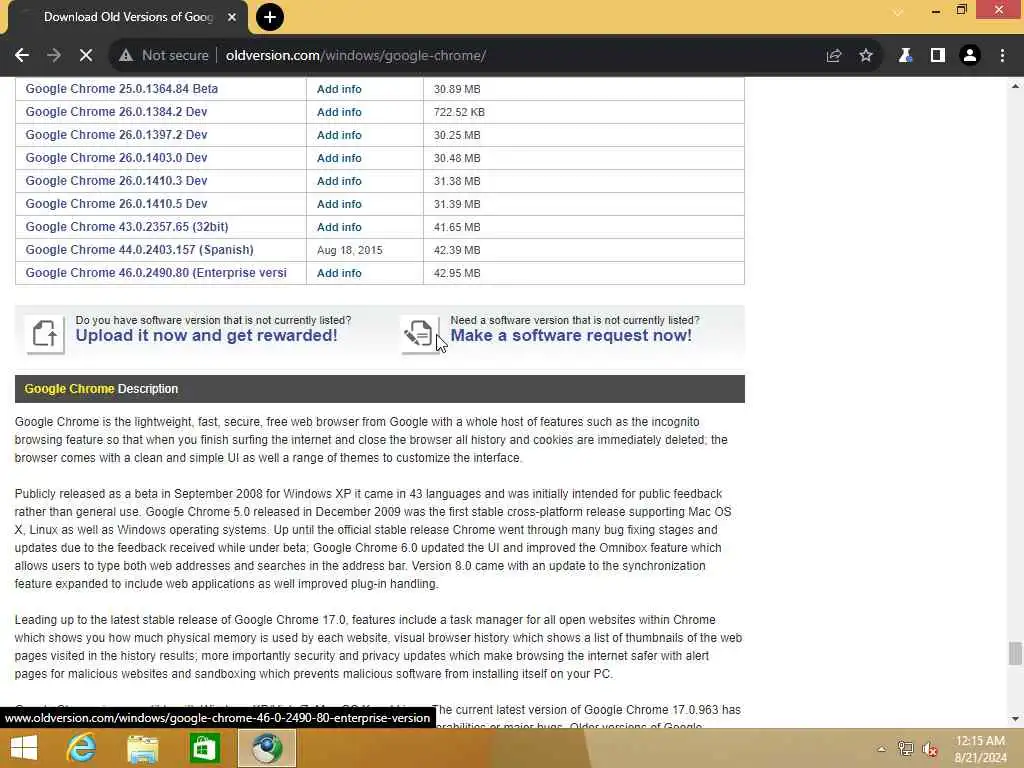Open Google Chrome 44.0.2403.157 (Spanish) link
The image size is (1024, 768).
click(139, 249)
